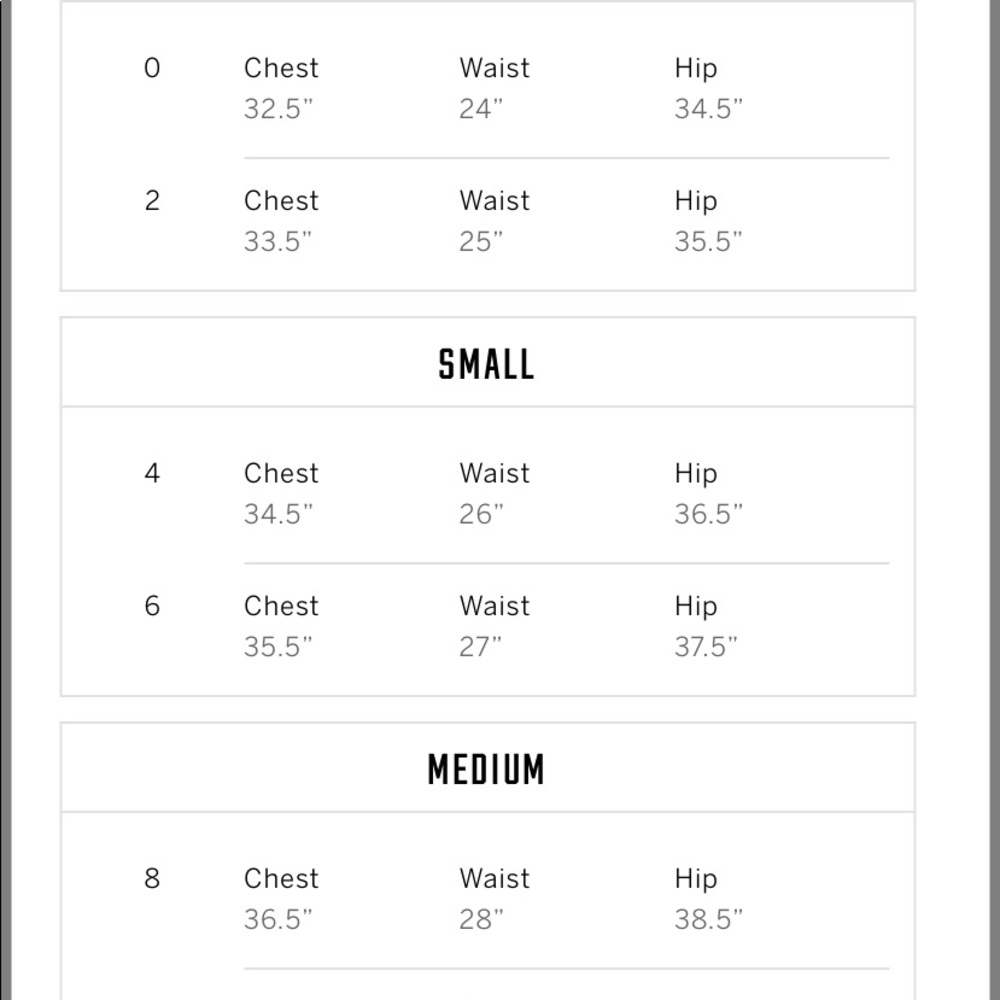
Task: Click size 2 row number
Action: (x=152, y=201)
